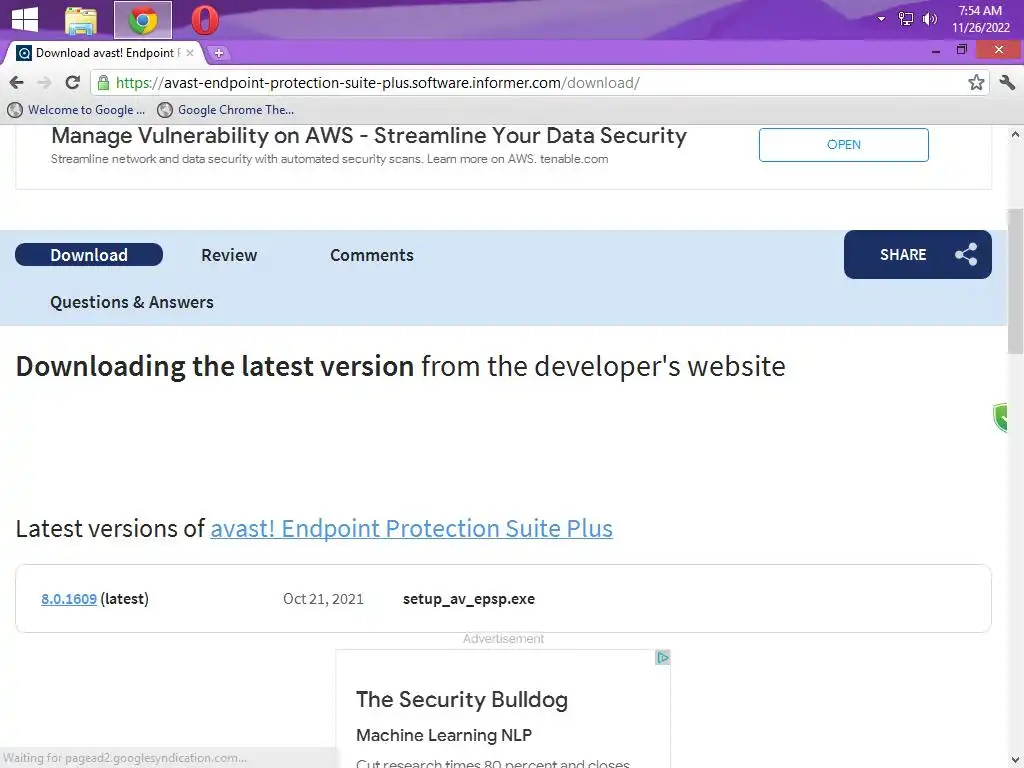Go forward to the next page

pyautogui.click(x=44, y=82)
